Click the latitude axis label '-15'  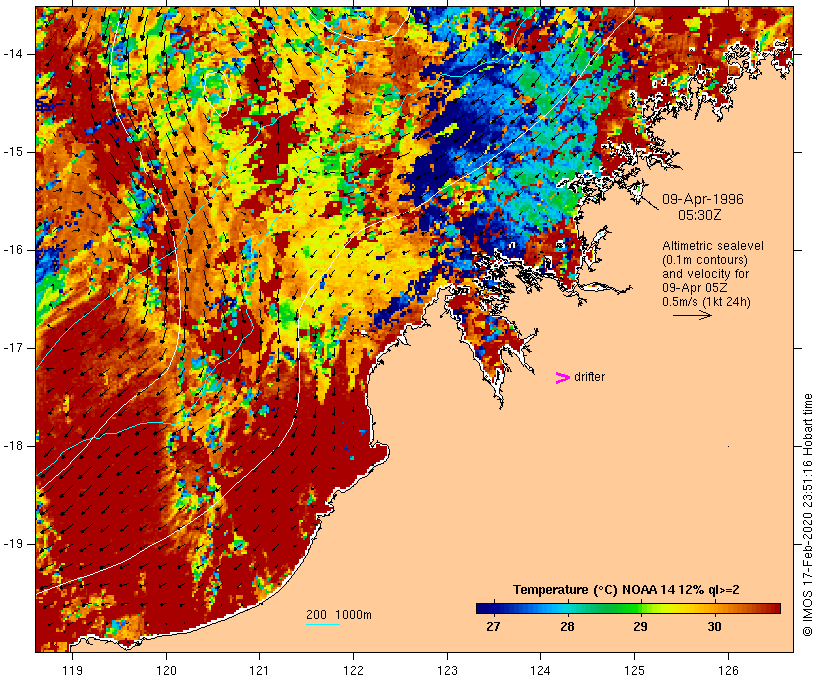[13, 152]
